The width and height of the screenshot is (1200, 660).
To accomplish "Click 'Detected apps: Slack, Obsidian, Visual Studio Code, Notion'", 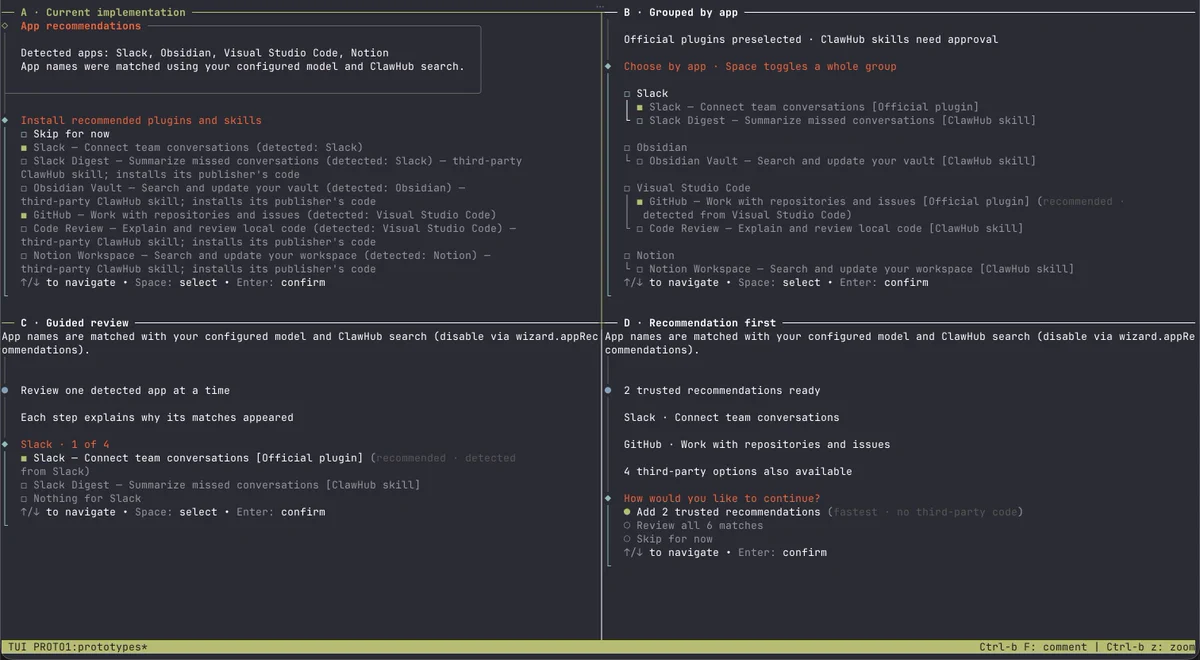I will tap(205, 53).
